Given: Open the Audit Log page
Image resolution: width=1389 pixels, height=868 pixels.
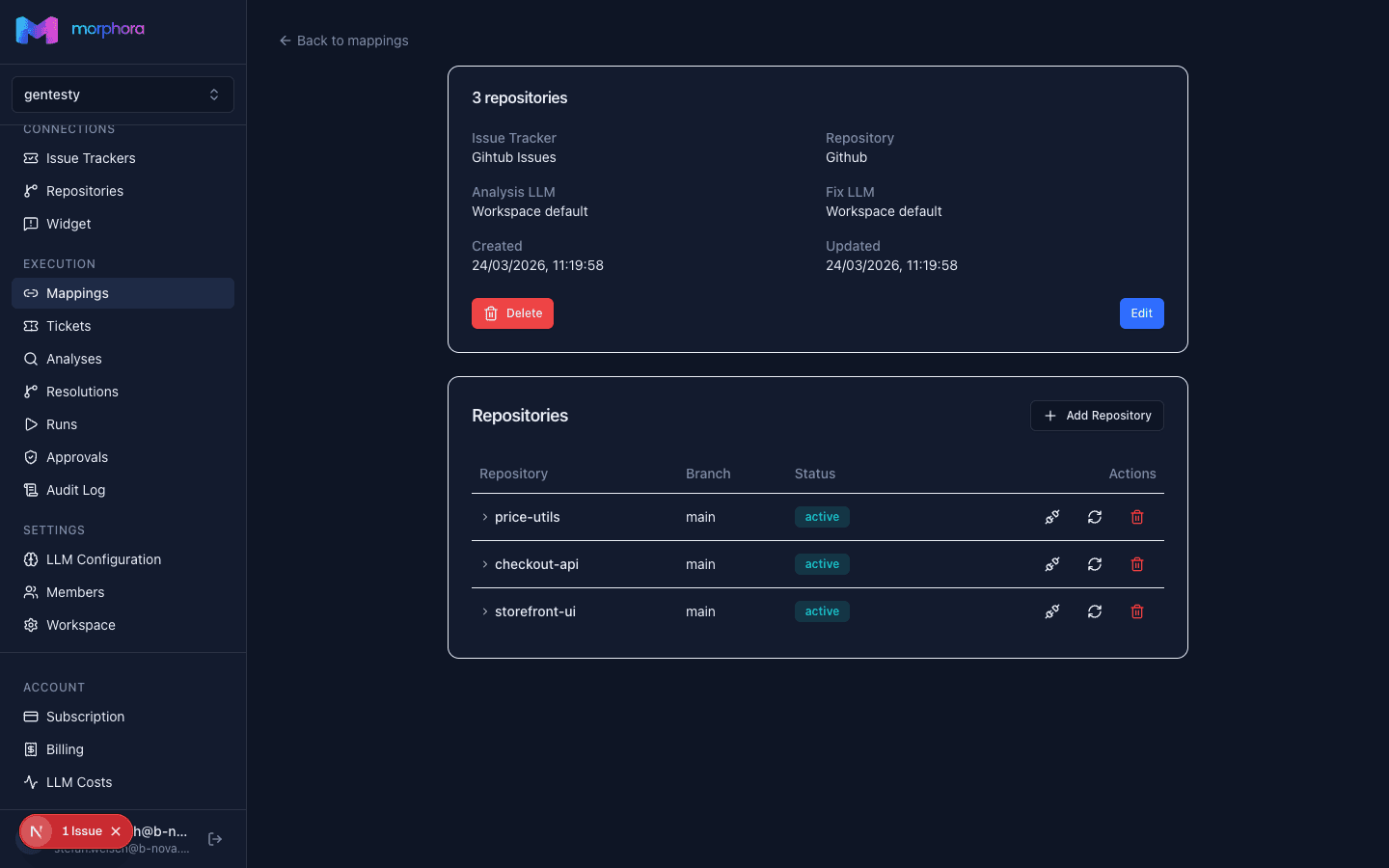Looking at the screenshot, I should click(75, 490).
